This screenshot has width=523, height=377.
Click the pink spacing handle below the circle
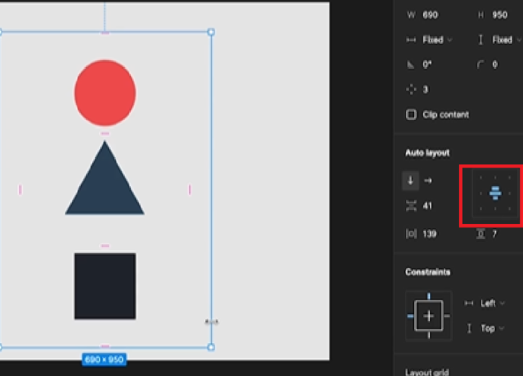tap(105, 133)
